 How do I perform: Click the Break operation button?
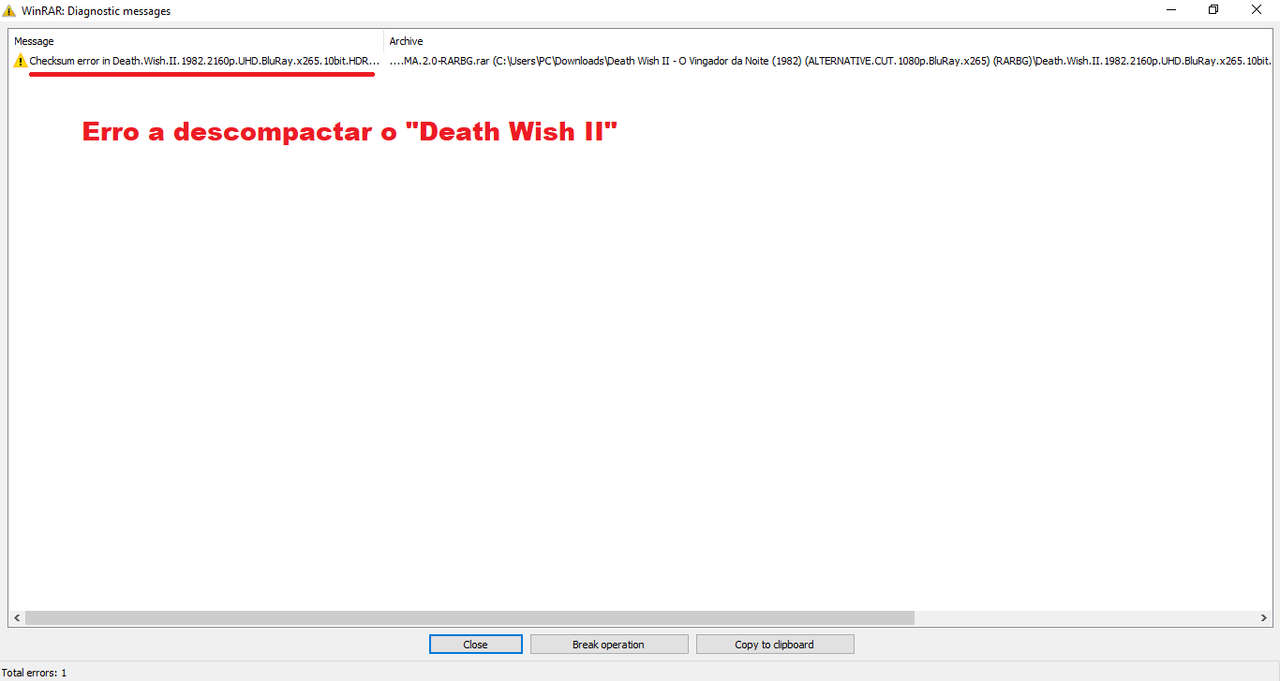pos(608,645)
